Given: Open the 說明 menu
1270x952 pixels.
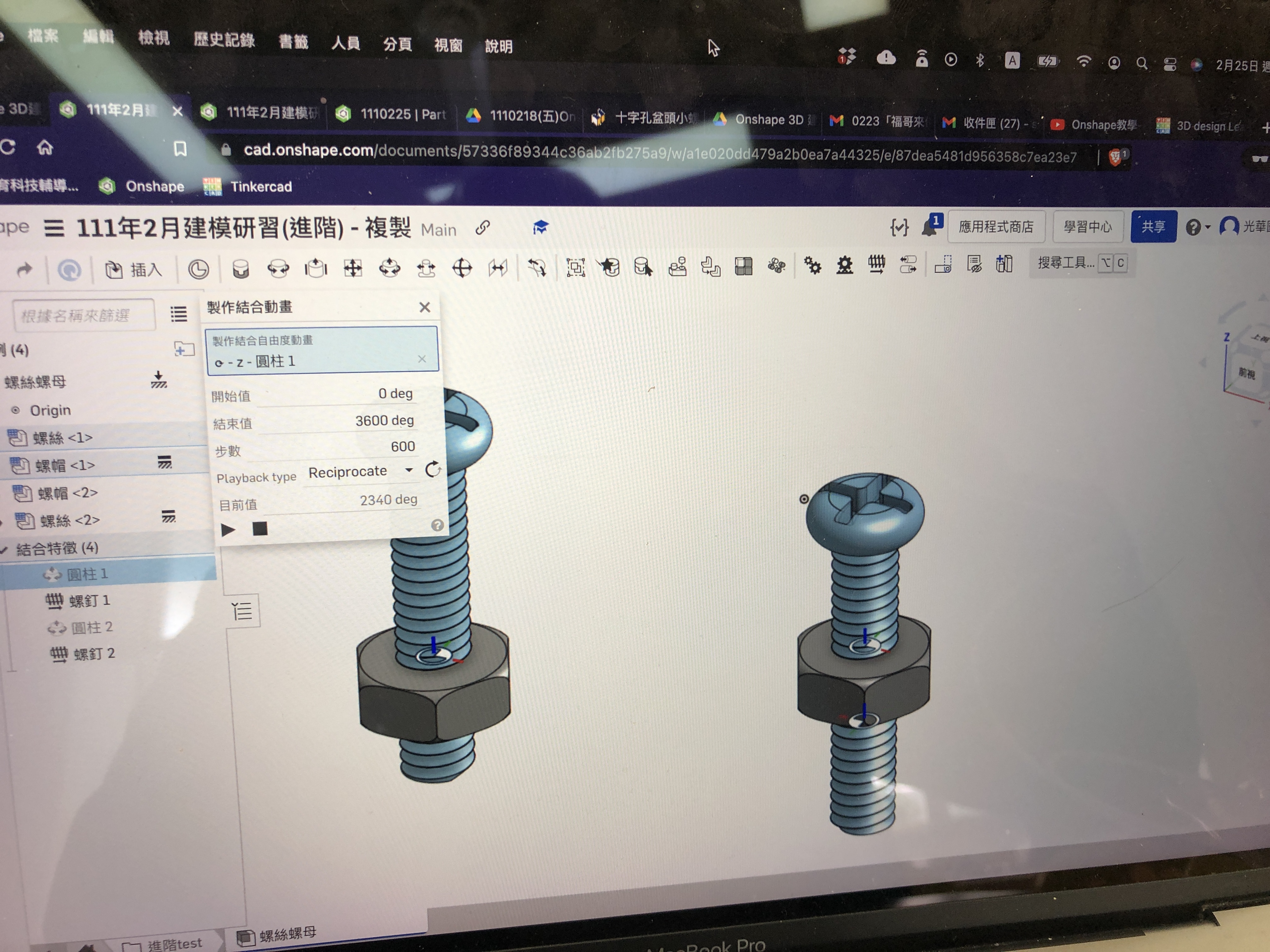Looking at the screenshot, I should coord(498,46).
